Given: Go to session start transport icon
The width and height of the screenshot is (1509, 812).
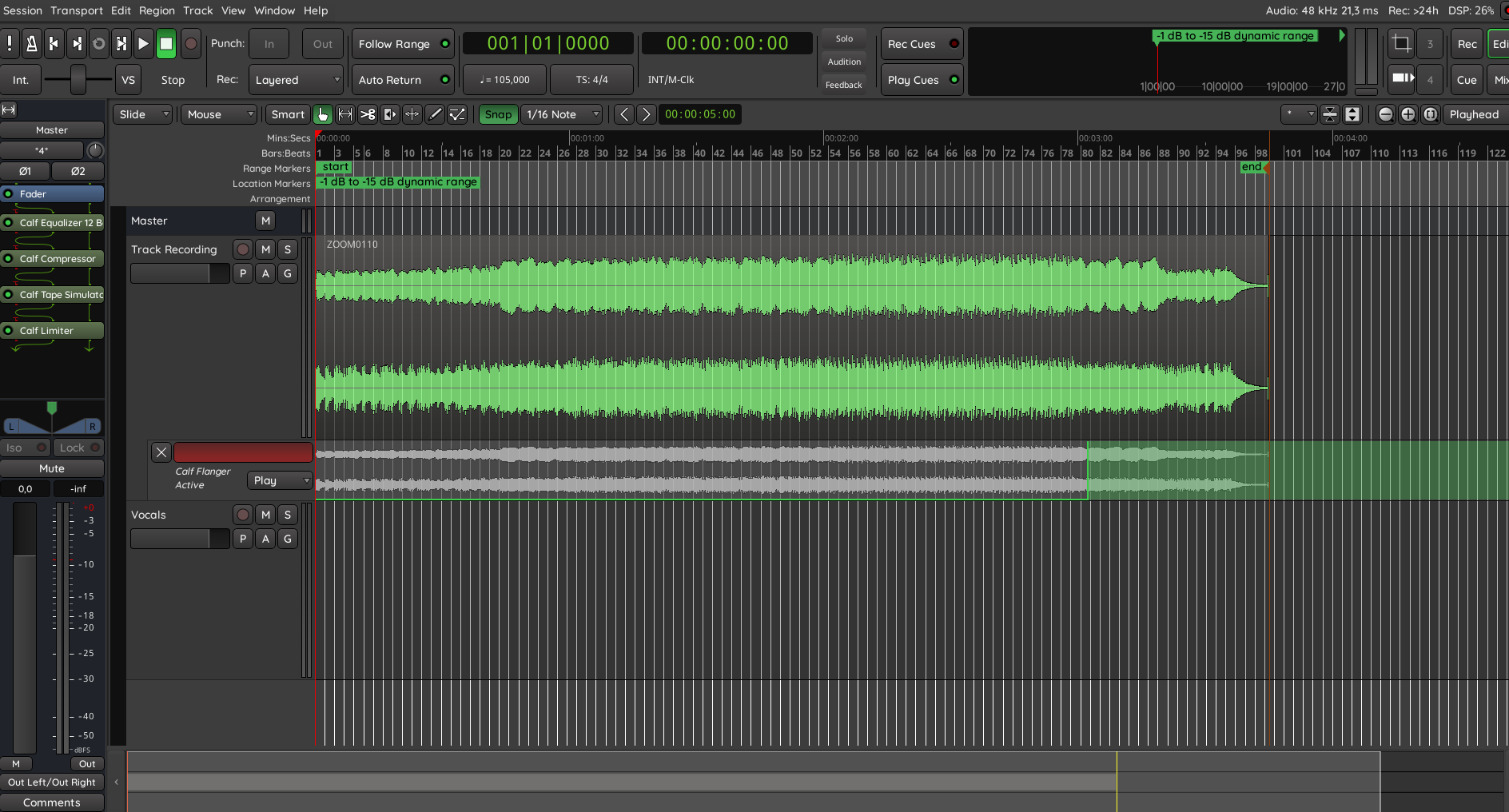Looking at the screenshot, I should point(54,44).
